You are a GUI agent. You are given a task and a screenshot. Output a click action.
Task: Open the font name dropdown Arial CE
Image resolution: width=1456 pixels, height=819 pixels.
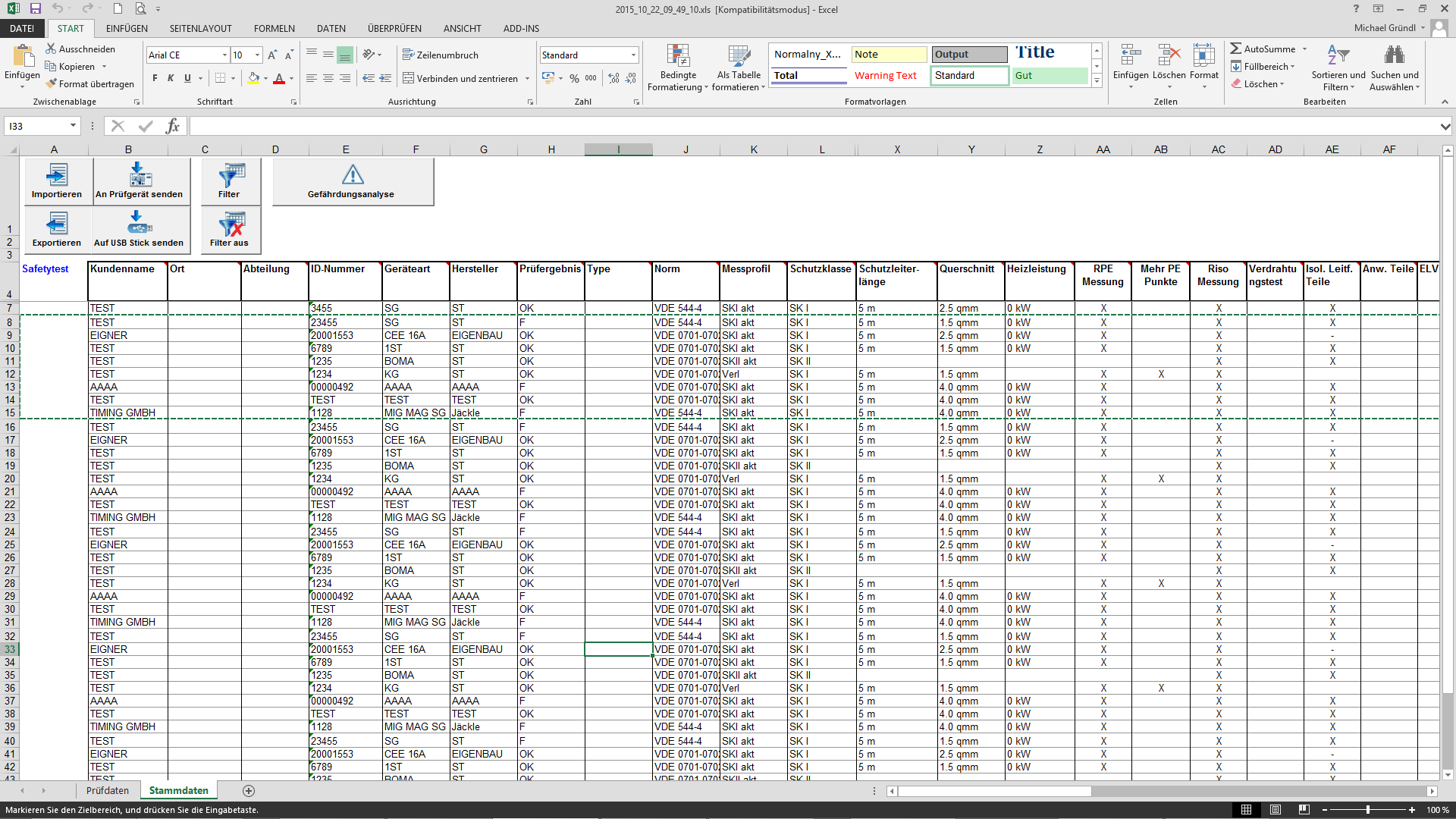coord(224,55)
